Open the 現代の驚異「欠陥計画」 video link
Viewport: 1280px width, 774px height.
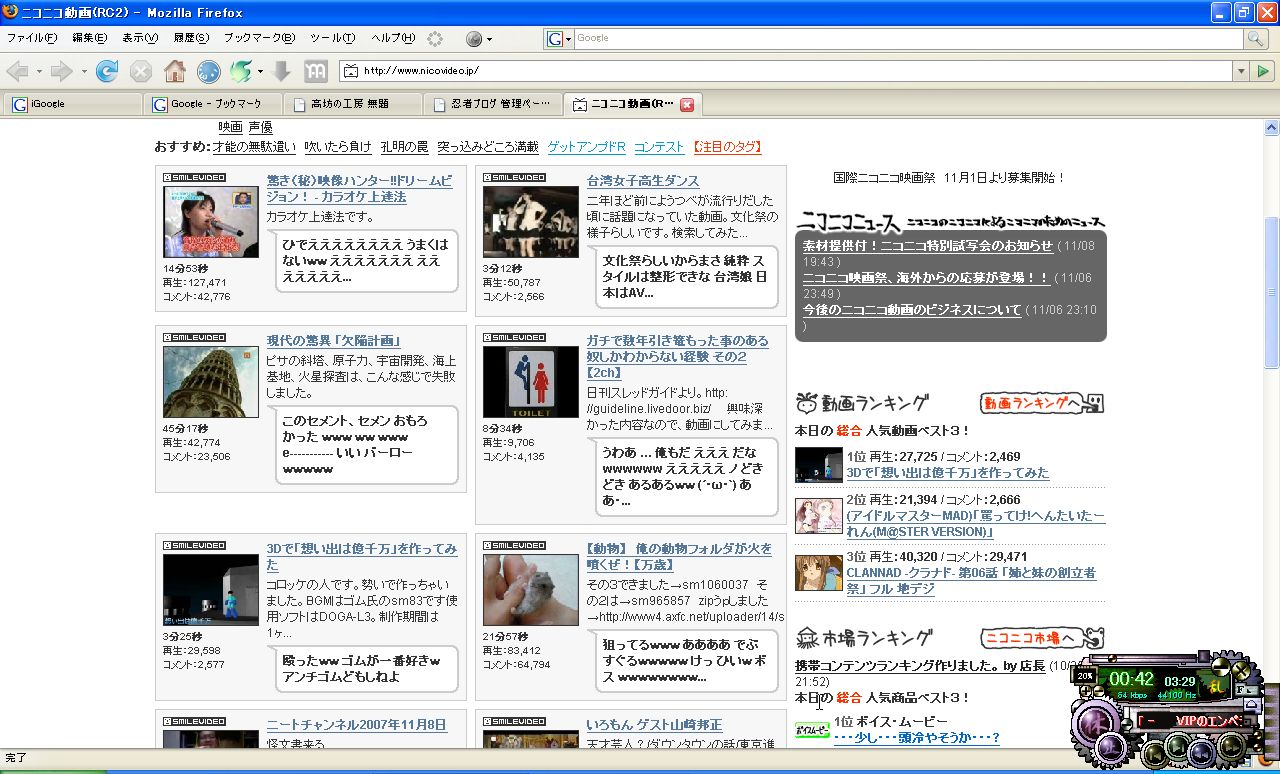click(333, 341)
